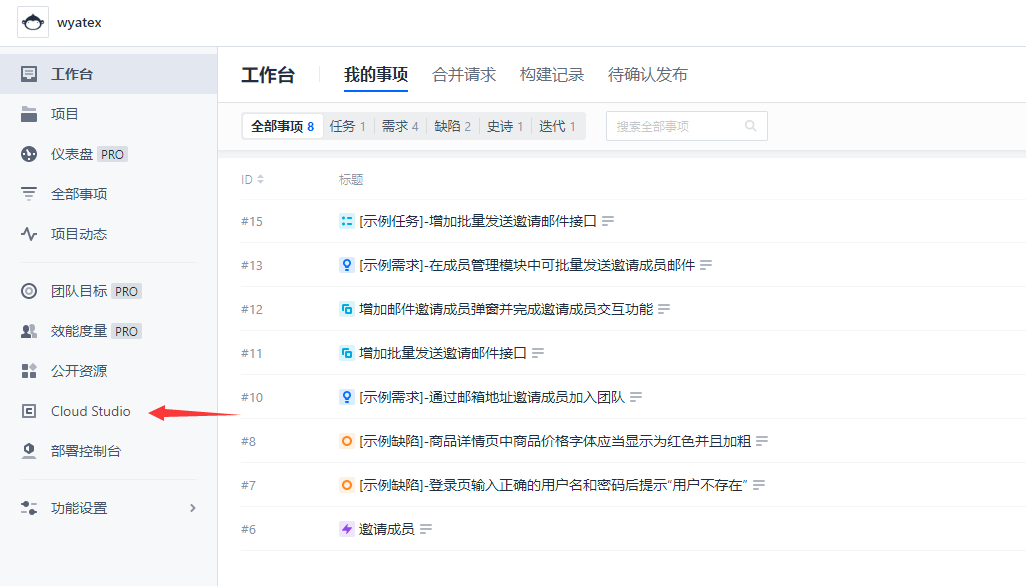Click the 团队目标 target icon
Screen dimensions: 1026x586
[x=29, y=291]
